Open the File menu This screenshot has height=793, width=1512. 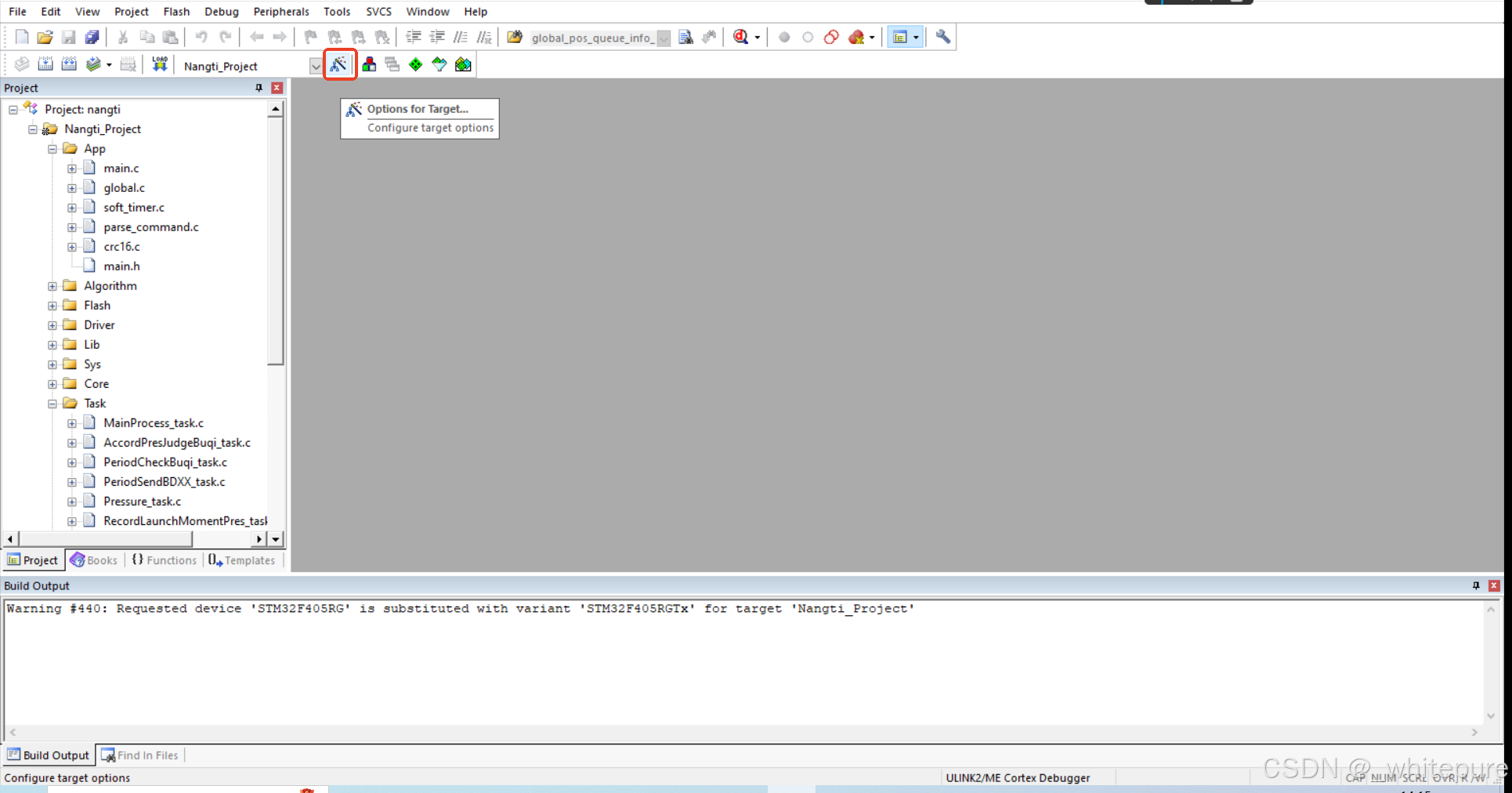click(17, 12)
